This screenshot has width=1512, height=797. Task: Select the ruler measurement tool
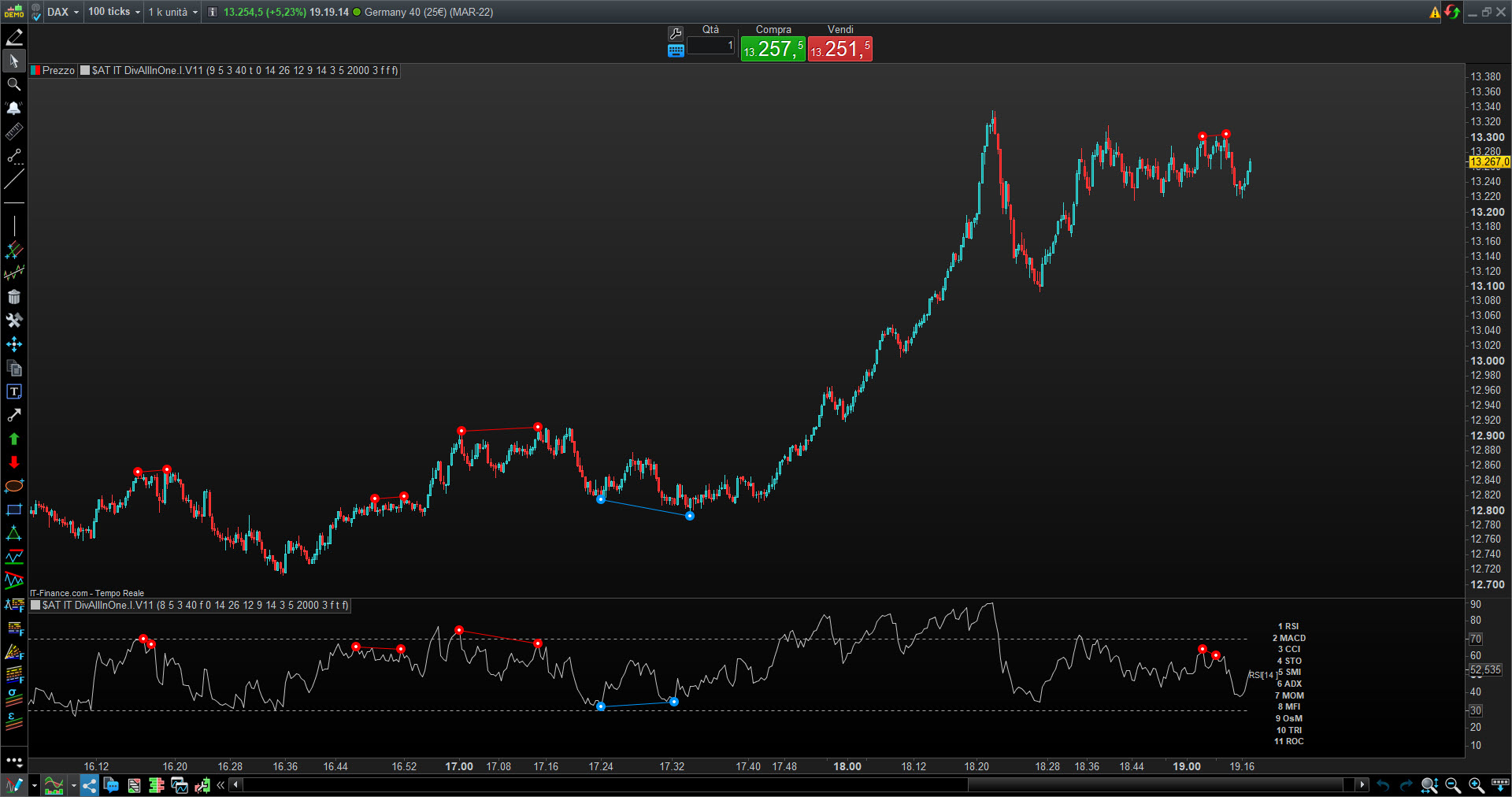click(x=13, y=132)
